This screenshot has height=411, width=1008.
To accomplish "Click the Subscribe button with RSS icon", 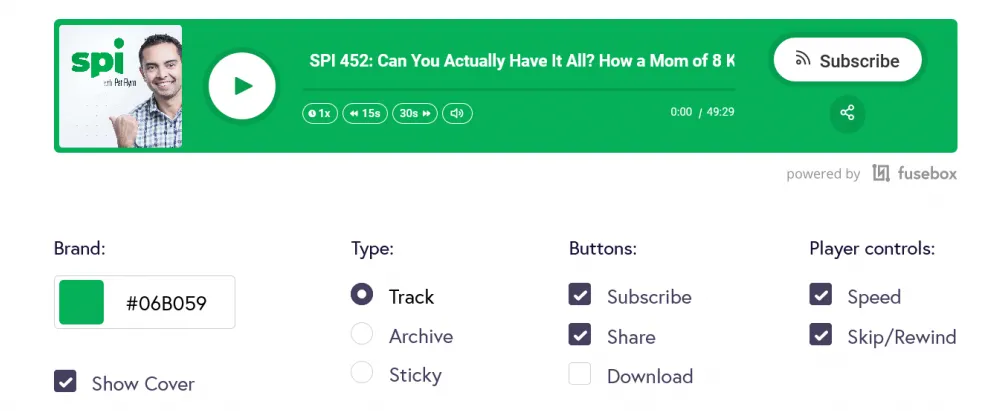I will 847,60.
